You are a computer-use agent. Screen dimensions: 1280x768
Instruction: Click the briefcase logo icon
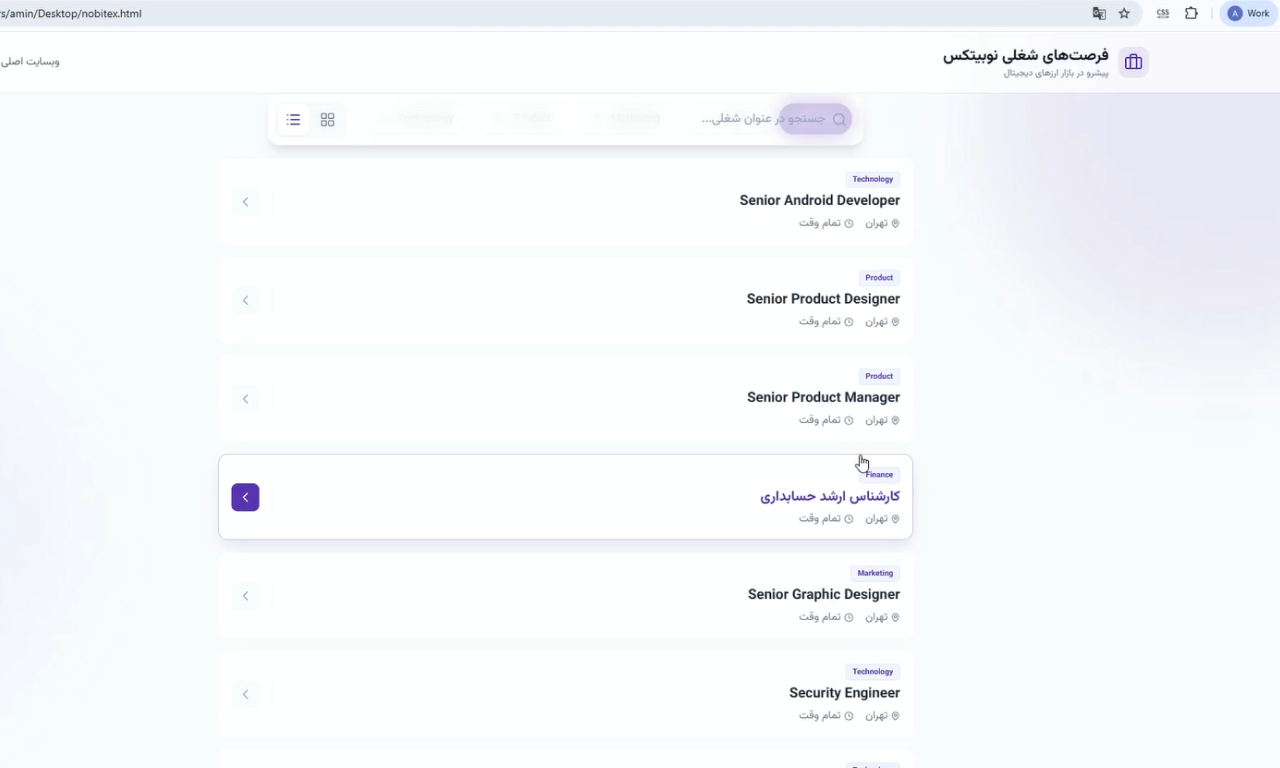click(x=1133, y=62)
